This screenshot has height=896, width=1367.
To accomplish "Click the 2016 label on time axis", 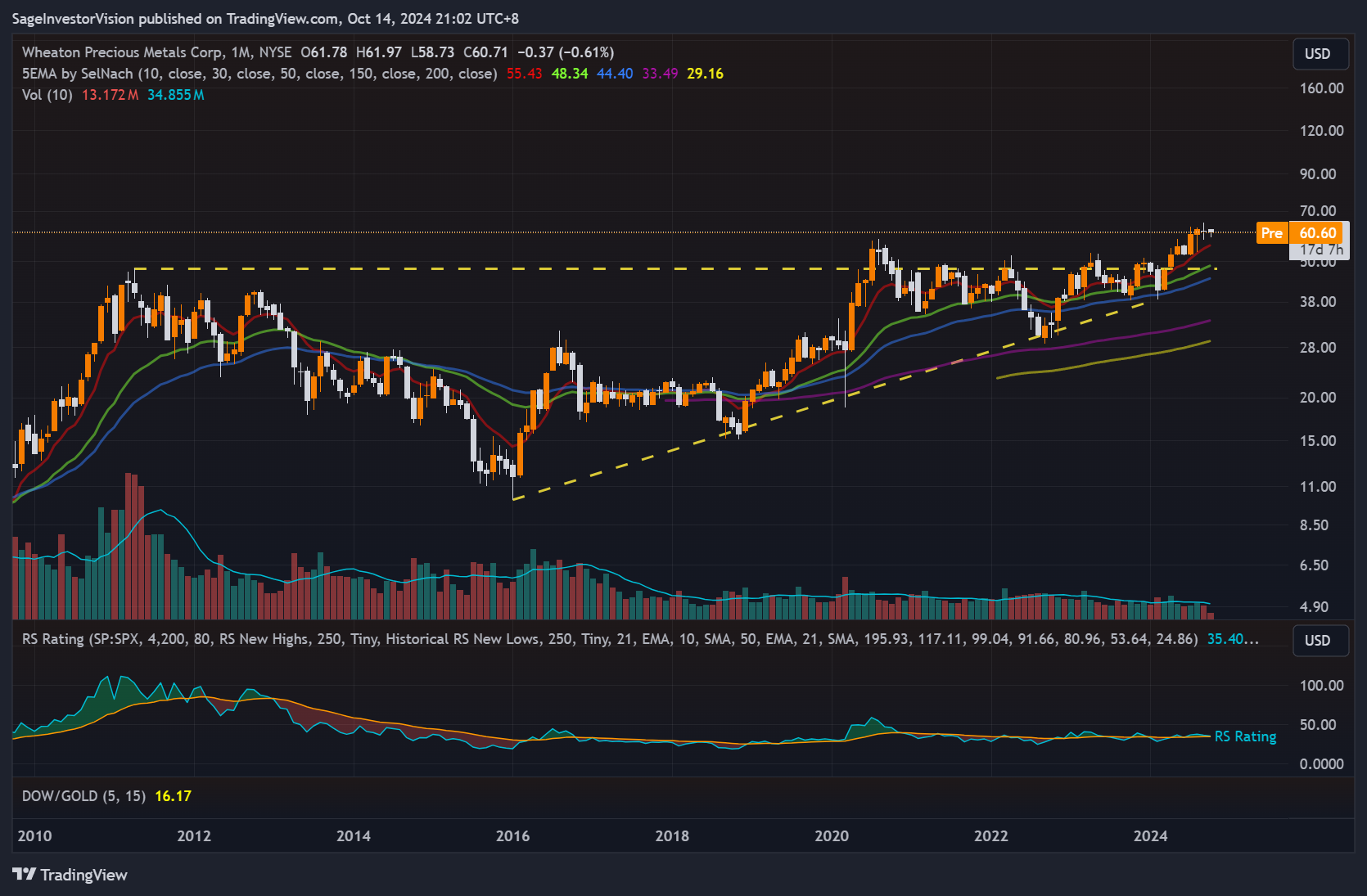I will 512,836.
